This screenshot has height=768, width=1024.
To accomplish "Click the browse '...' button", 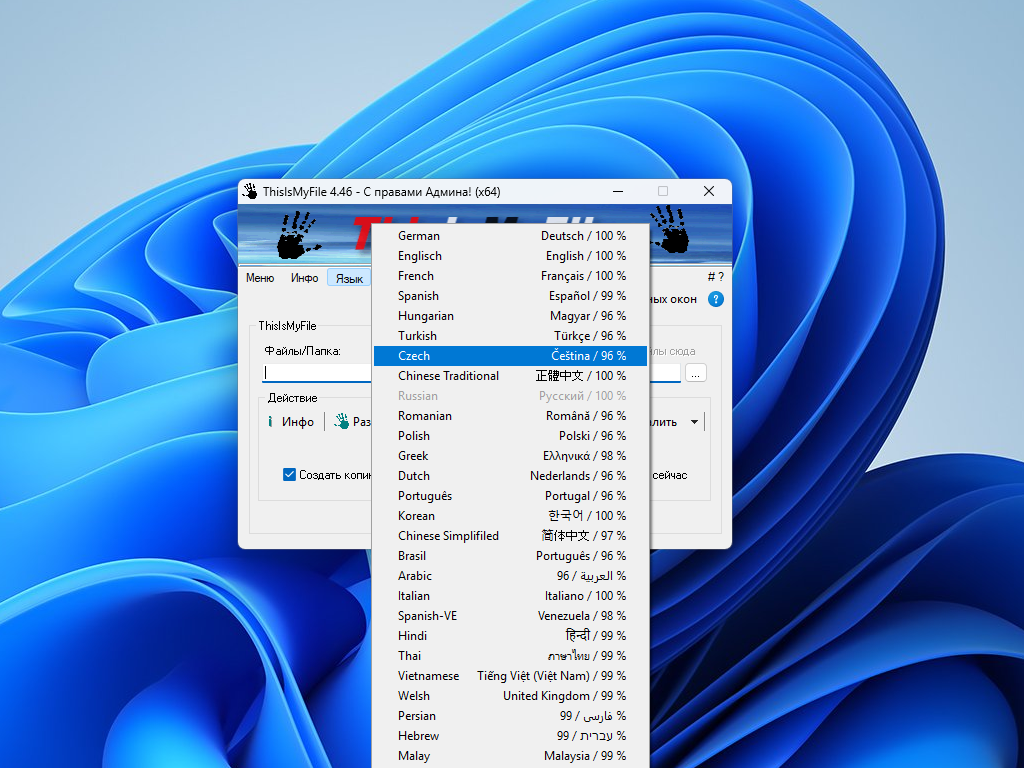I will tap(696, 372).
